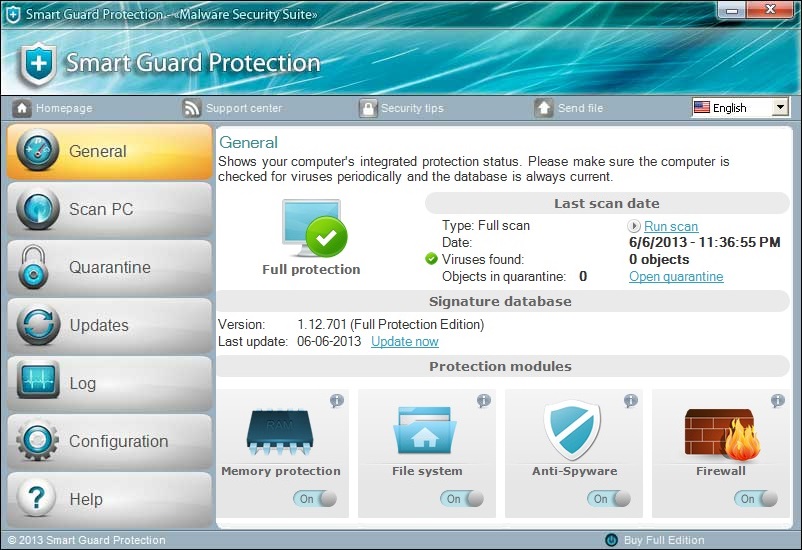Open the Quarantine section

(109, 267)
